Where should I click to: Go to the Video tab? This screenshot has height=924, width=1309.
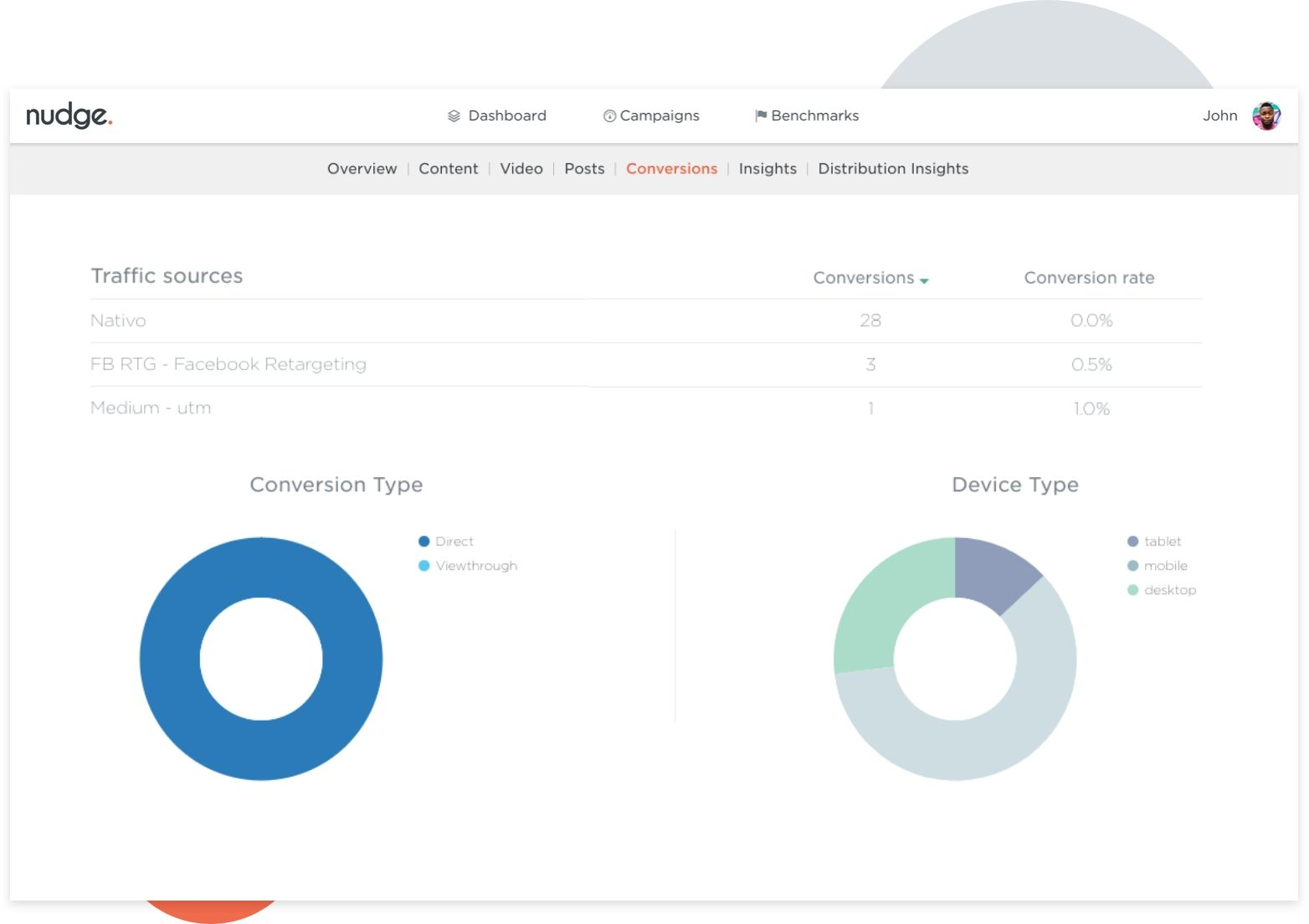pos(521,169)
